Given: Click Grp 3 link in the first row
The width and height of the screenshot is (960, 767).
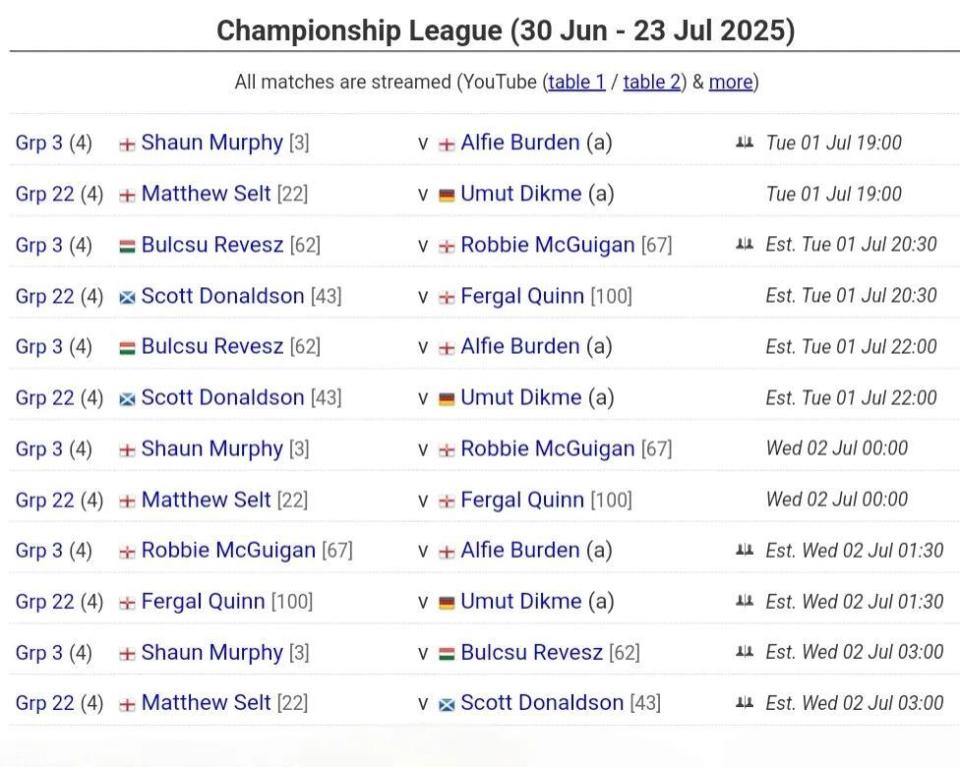Looking at the screenshot, I should (39, 143).
